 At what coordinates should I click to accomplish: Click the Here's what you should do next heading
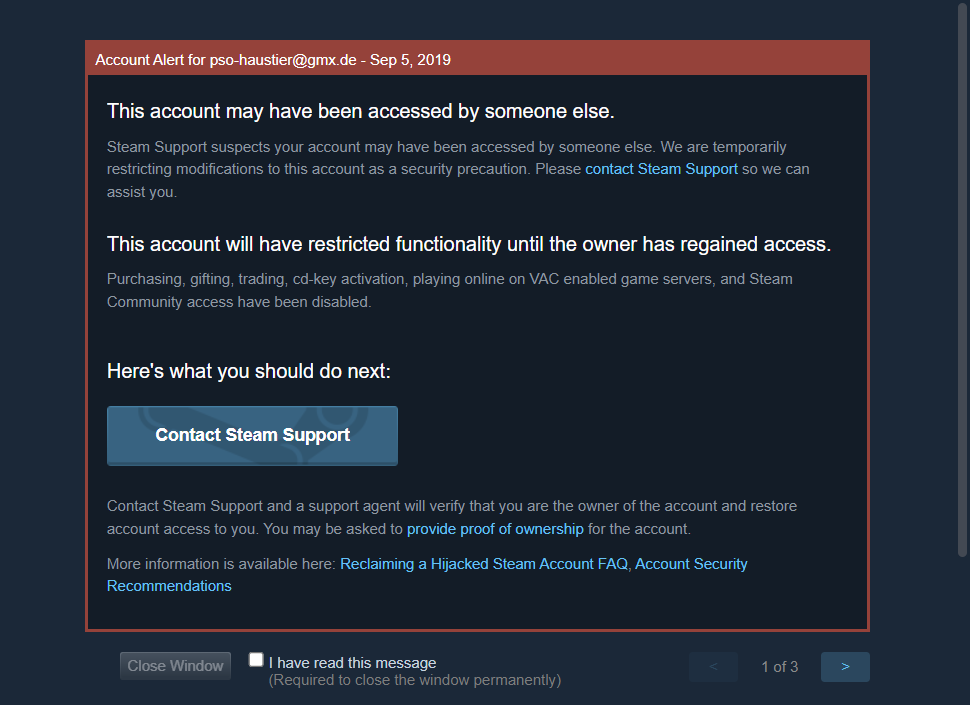(x=249, y=371)
